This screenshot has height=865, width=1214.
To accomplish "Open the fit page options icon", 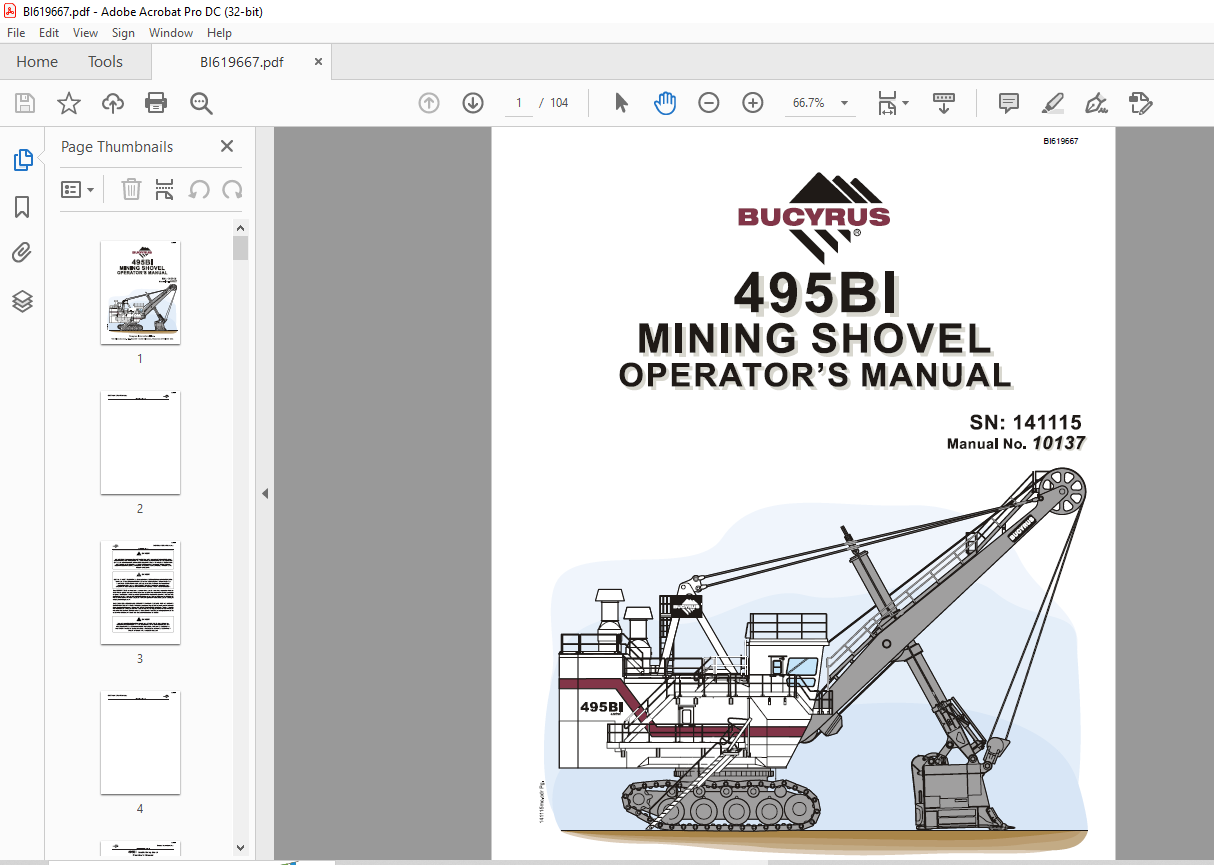I will click(887, 103).
